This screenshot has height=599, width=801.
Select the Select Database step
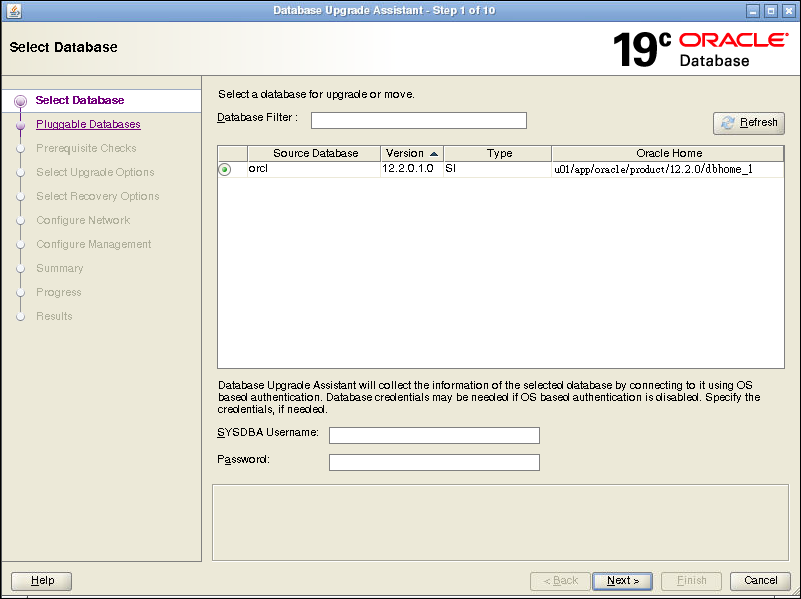click(x=80, y=101)
